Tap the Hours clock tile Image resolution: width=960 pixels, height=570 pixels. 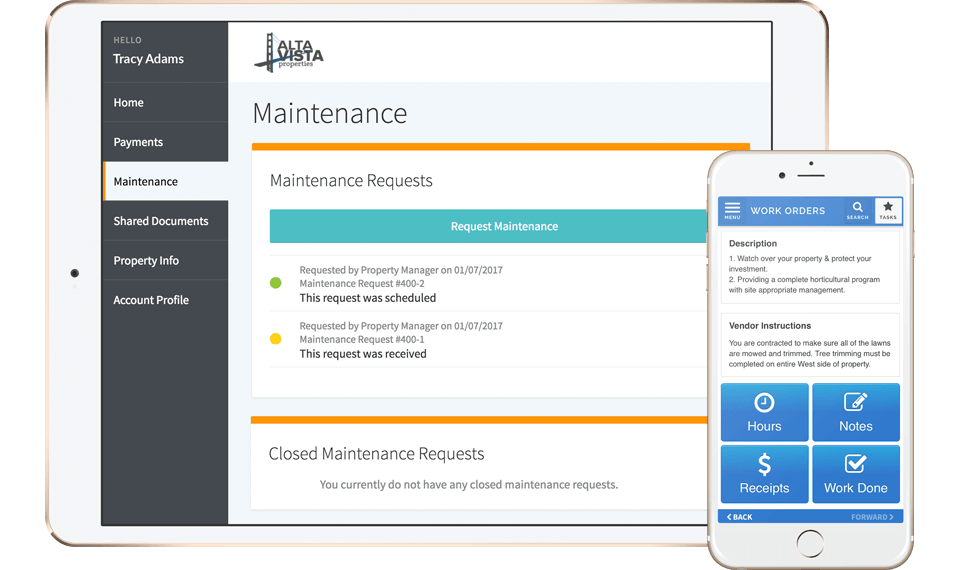pyautogui.click(x=764, y=412)
